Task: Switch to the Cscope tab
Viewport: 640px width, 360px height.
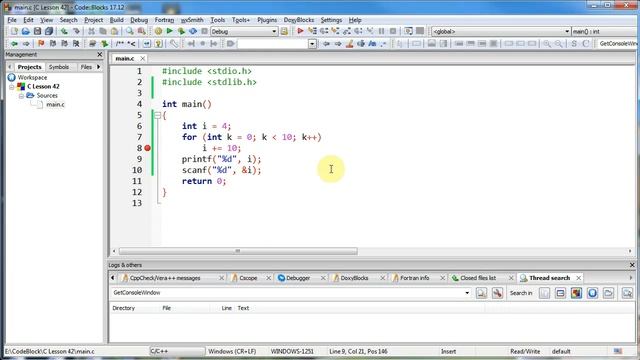Action: coord(248,278)
